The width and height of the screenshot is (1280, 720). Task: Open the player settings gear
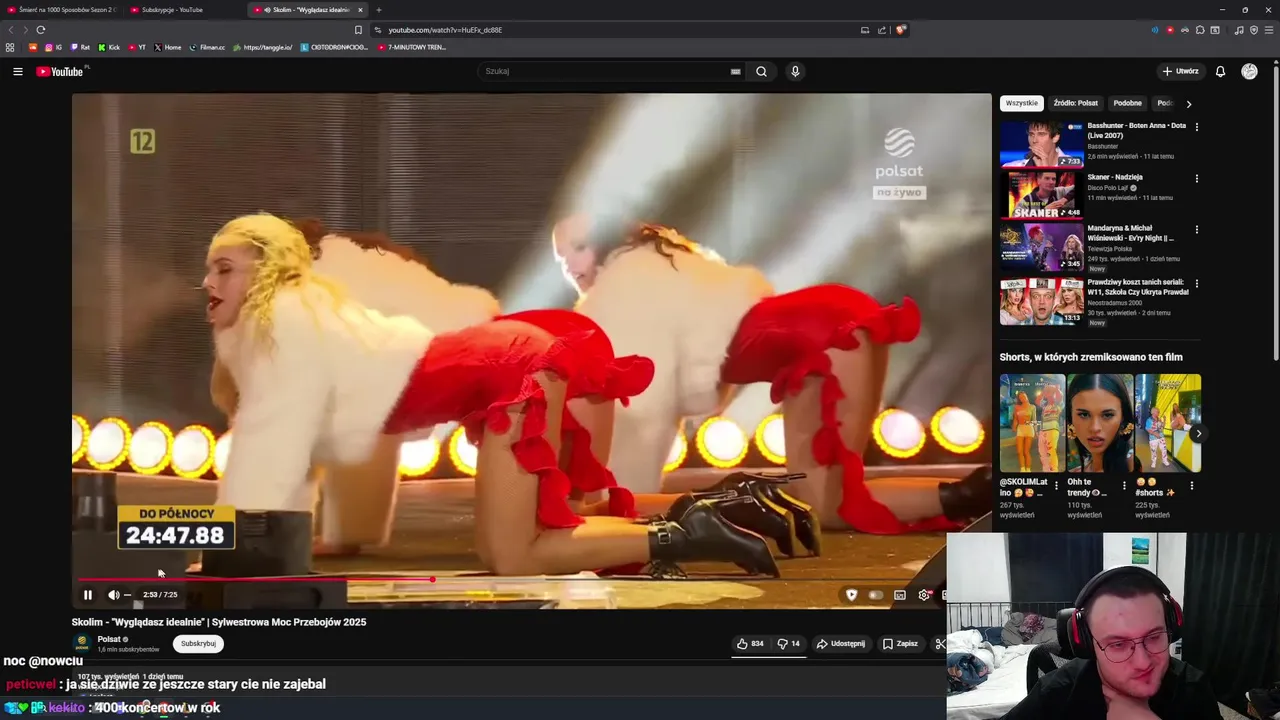click(924, 595)
